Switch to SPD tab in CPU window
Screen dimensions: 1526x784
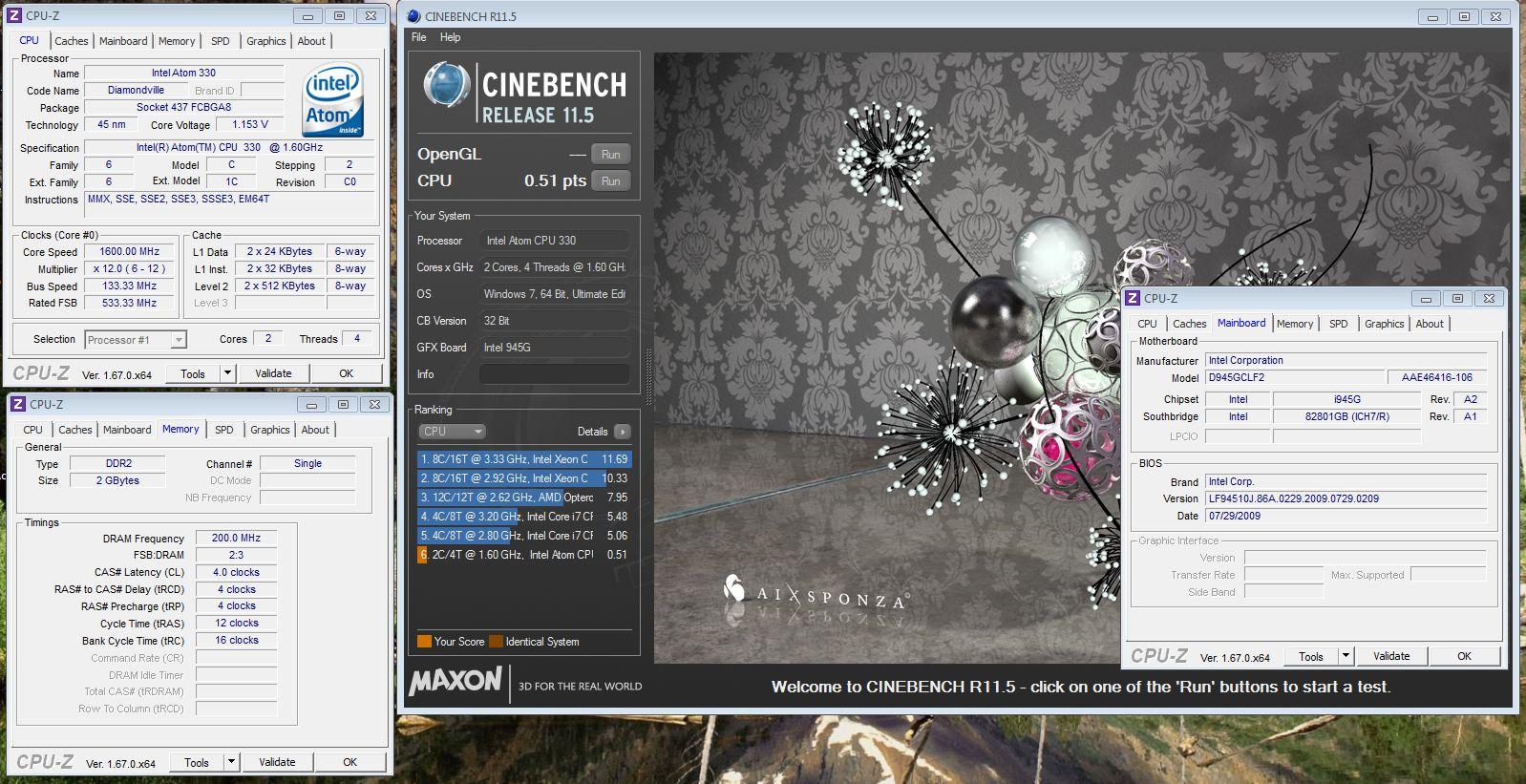221,41
